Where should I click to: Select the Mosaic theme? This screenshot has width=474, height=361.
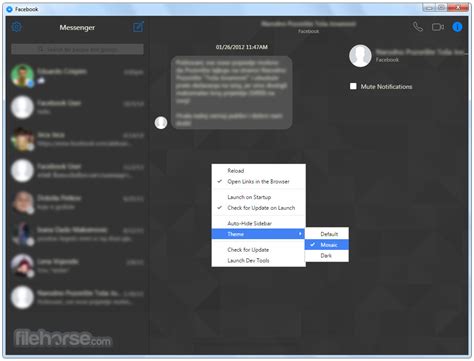327,245
